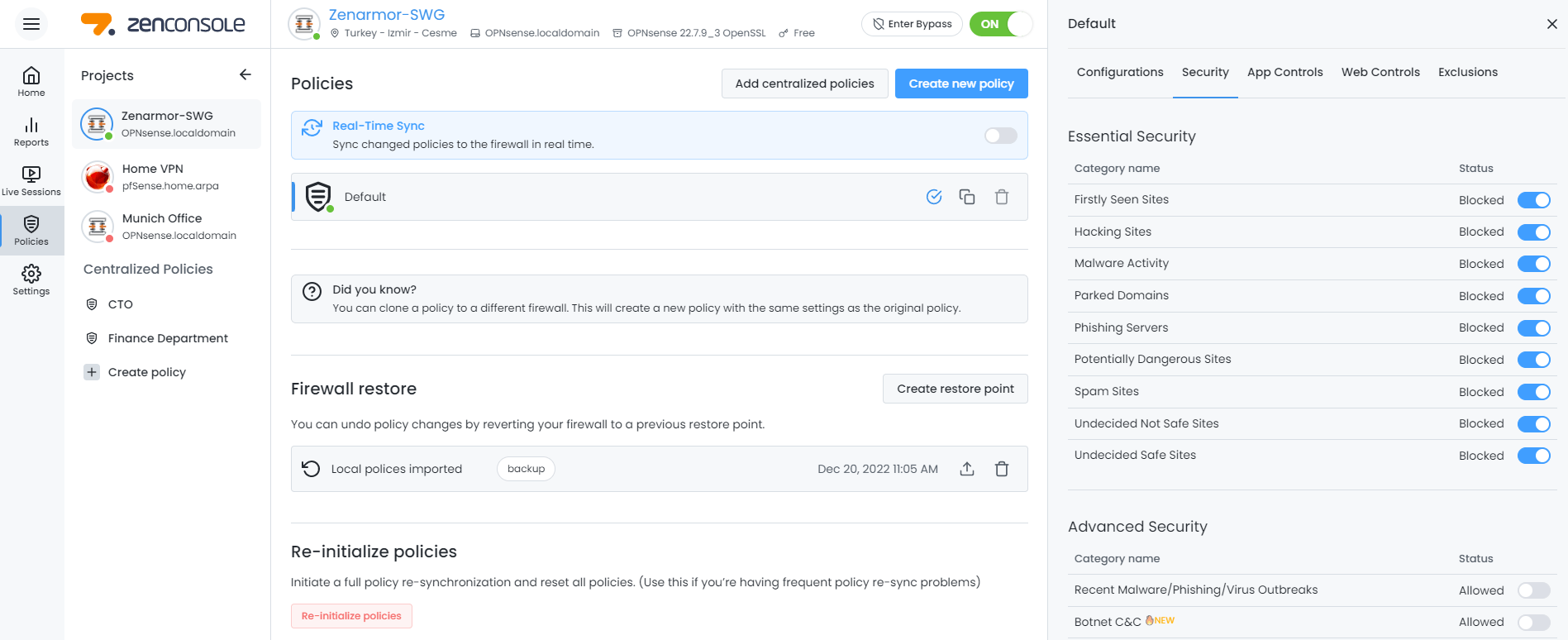Switch to Configurations tab
Image resolution: width=1568 pixels, height=640 pixels.
click(x=1120, y=72)
